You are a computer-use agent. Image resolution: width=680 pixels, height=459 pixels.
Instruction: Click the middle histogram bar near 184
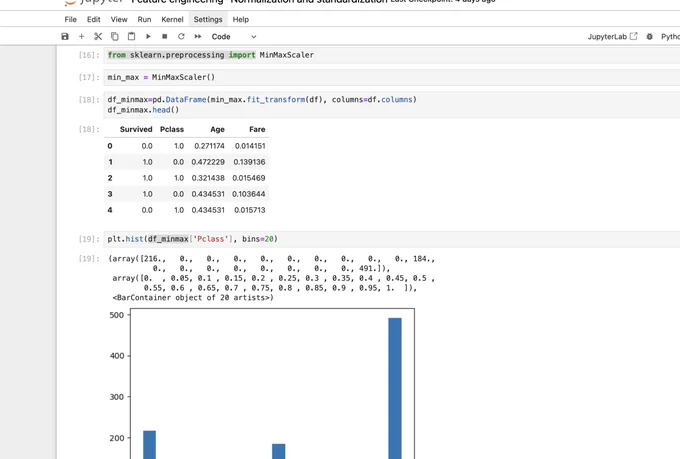[x=278, y=451]
